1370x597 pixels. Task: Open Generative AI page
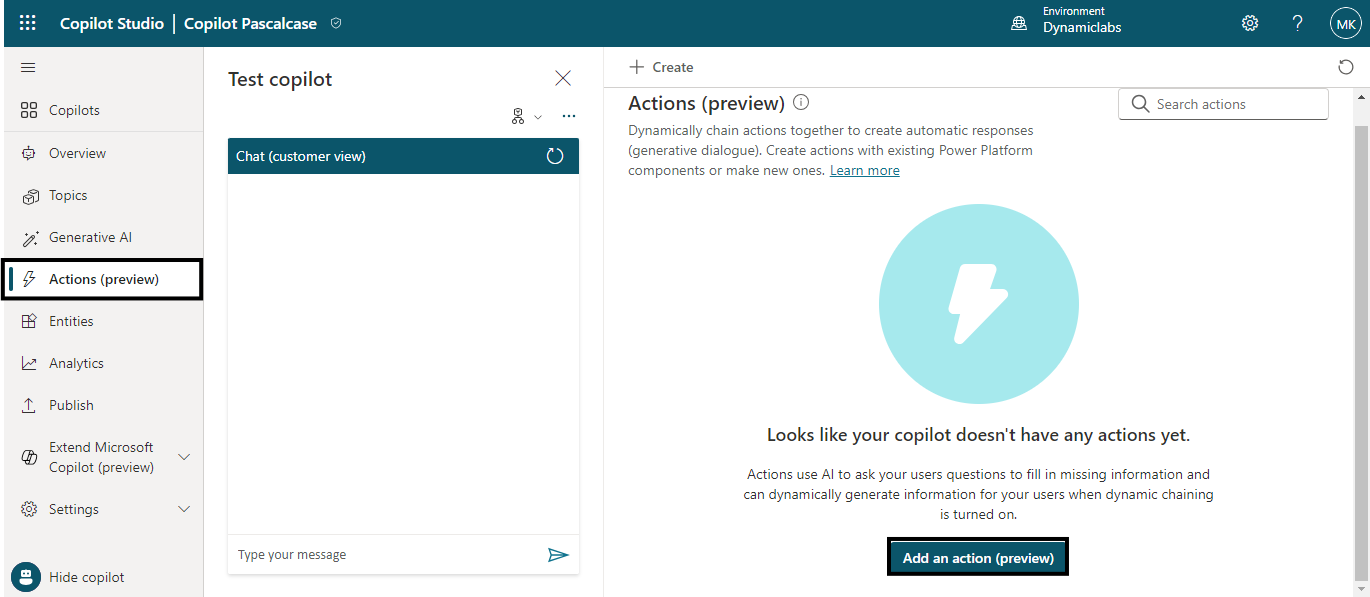click(x=90, y=237)
